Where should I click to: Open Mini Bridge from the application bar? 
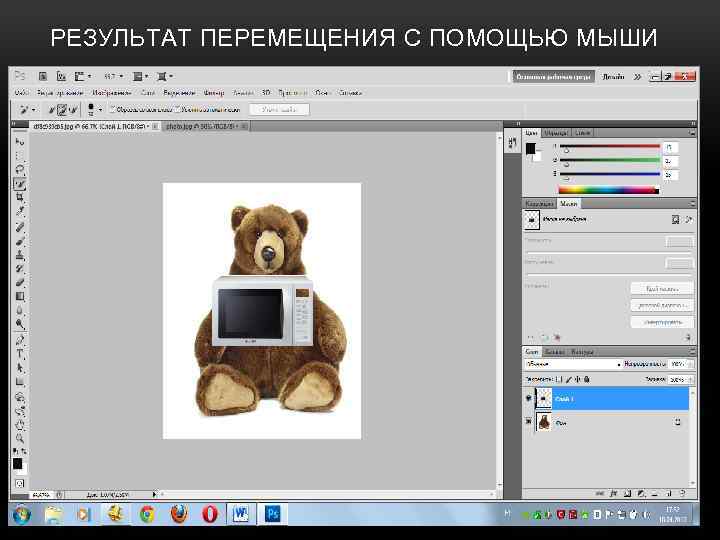point(61,76)
